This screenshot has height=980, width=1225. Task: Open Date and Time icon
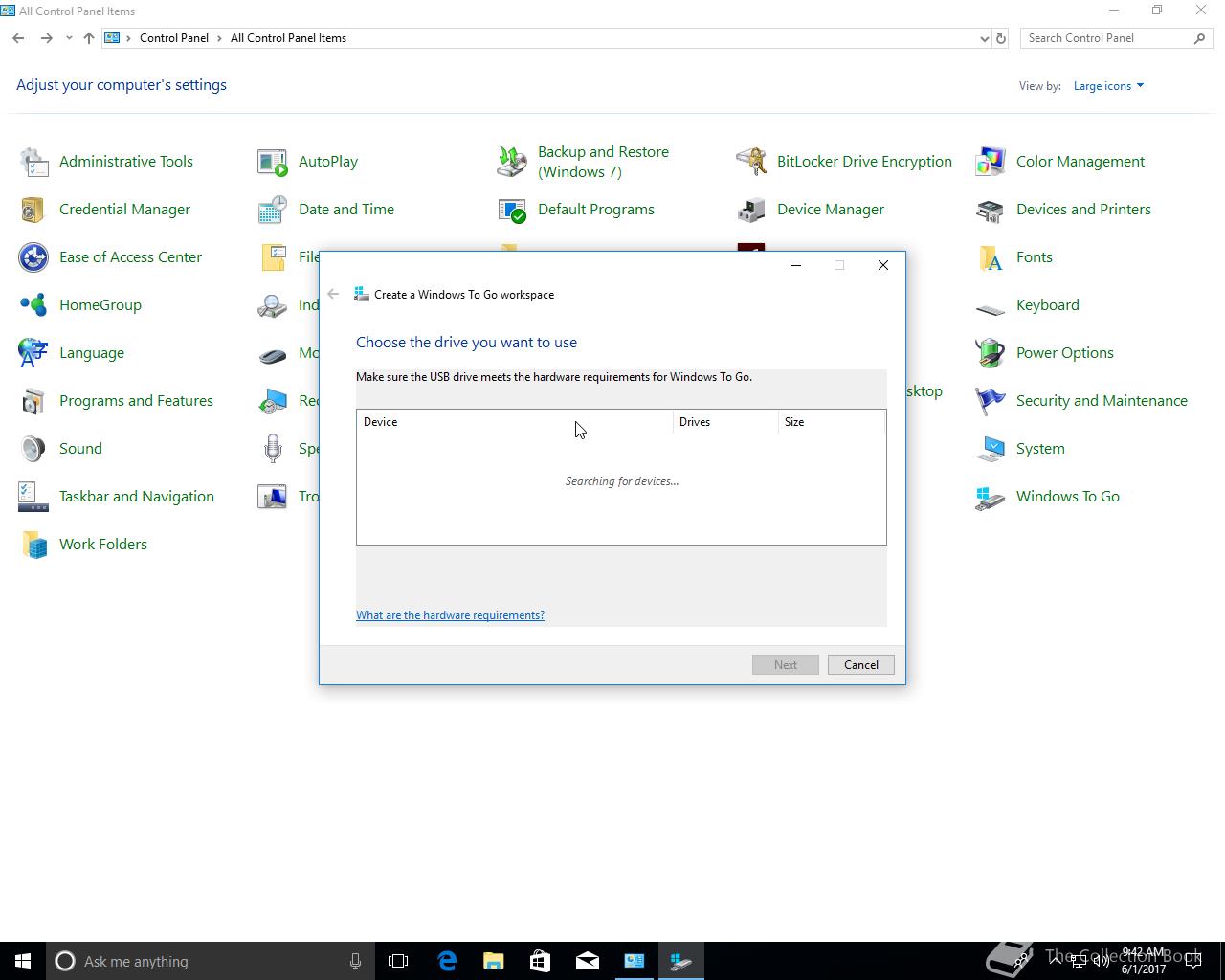pyautogui.click(x=273, y=210)
